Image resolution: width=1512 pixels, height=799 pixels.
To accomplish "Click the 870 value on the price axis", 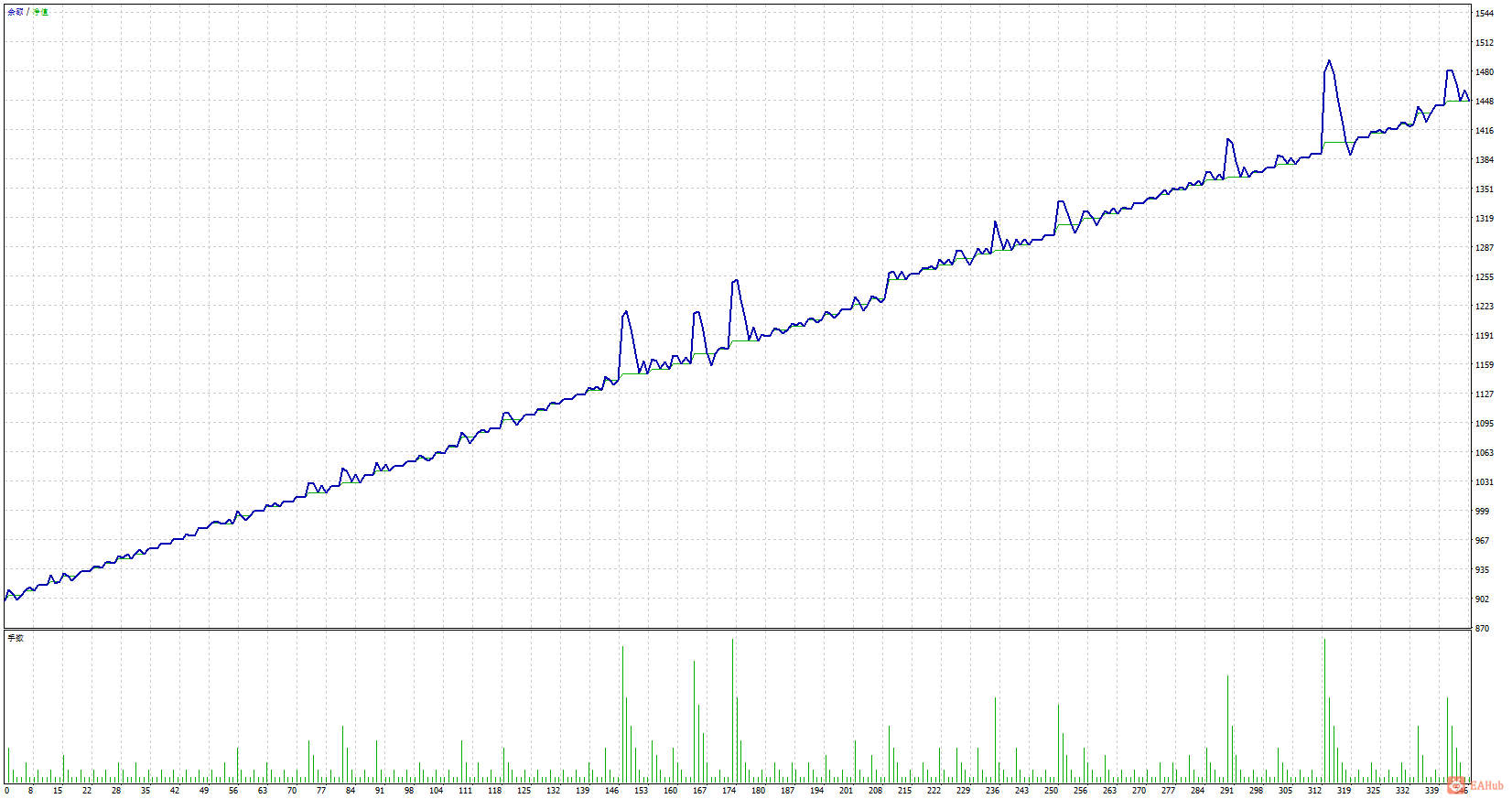I will click(1482, 629).
